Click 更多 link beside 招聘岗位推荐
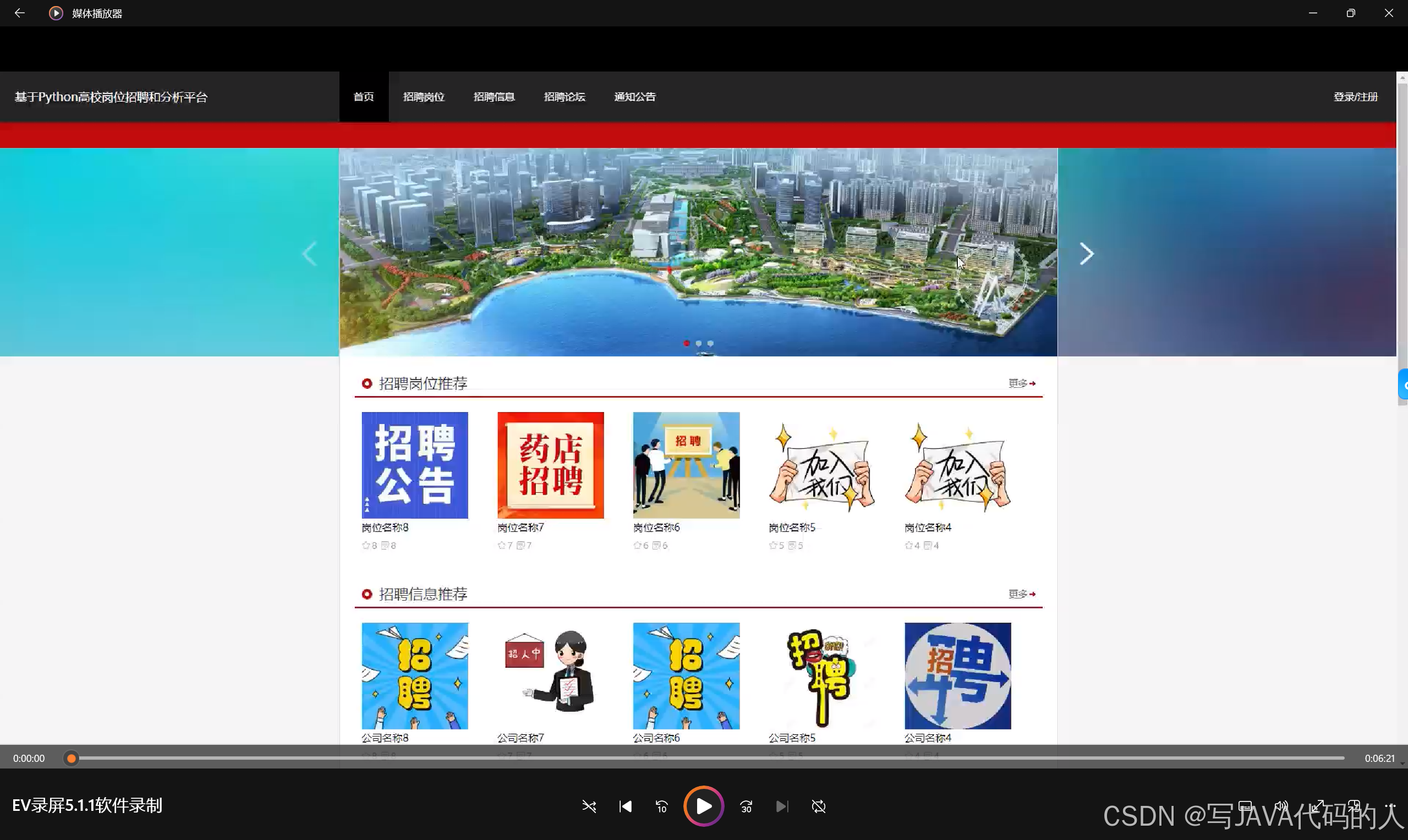This screenshot has width=1408, height=840. pos(1021,383)
